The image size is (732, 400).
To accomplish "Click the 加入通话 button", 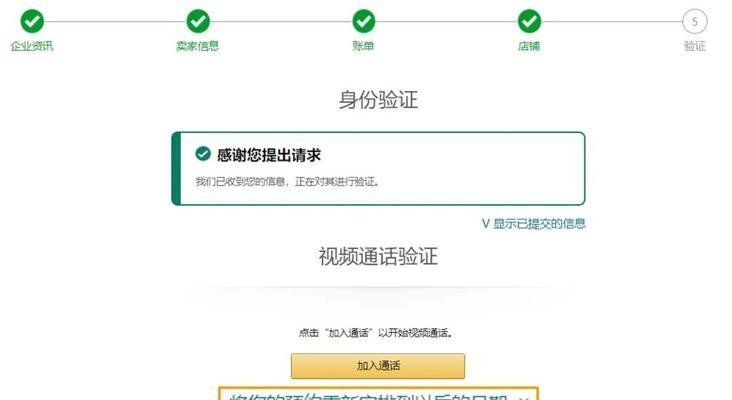I will [x=378, y=366].
